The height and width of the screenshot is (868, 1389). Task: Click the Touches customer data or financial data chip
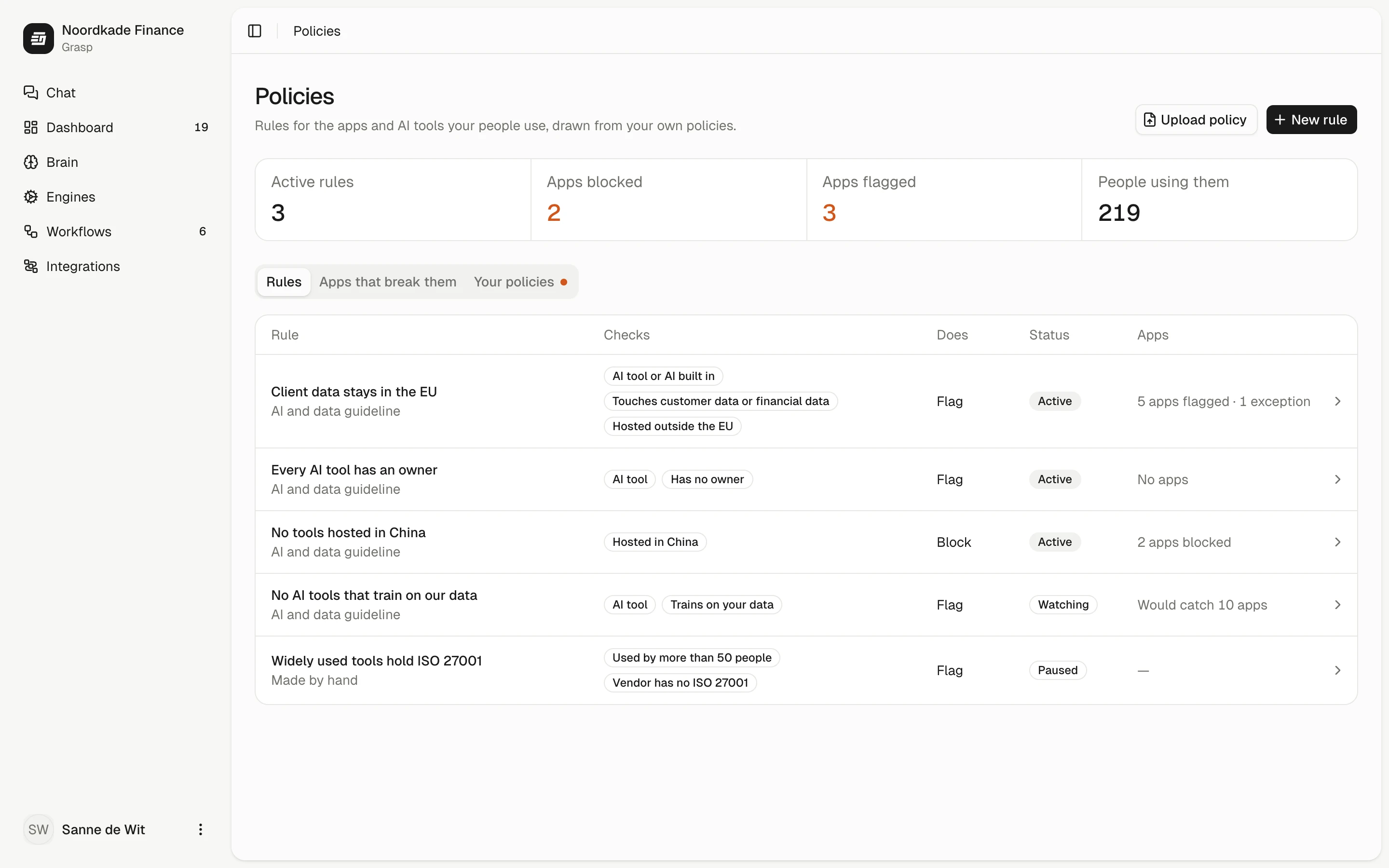coord(721,401)
